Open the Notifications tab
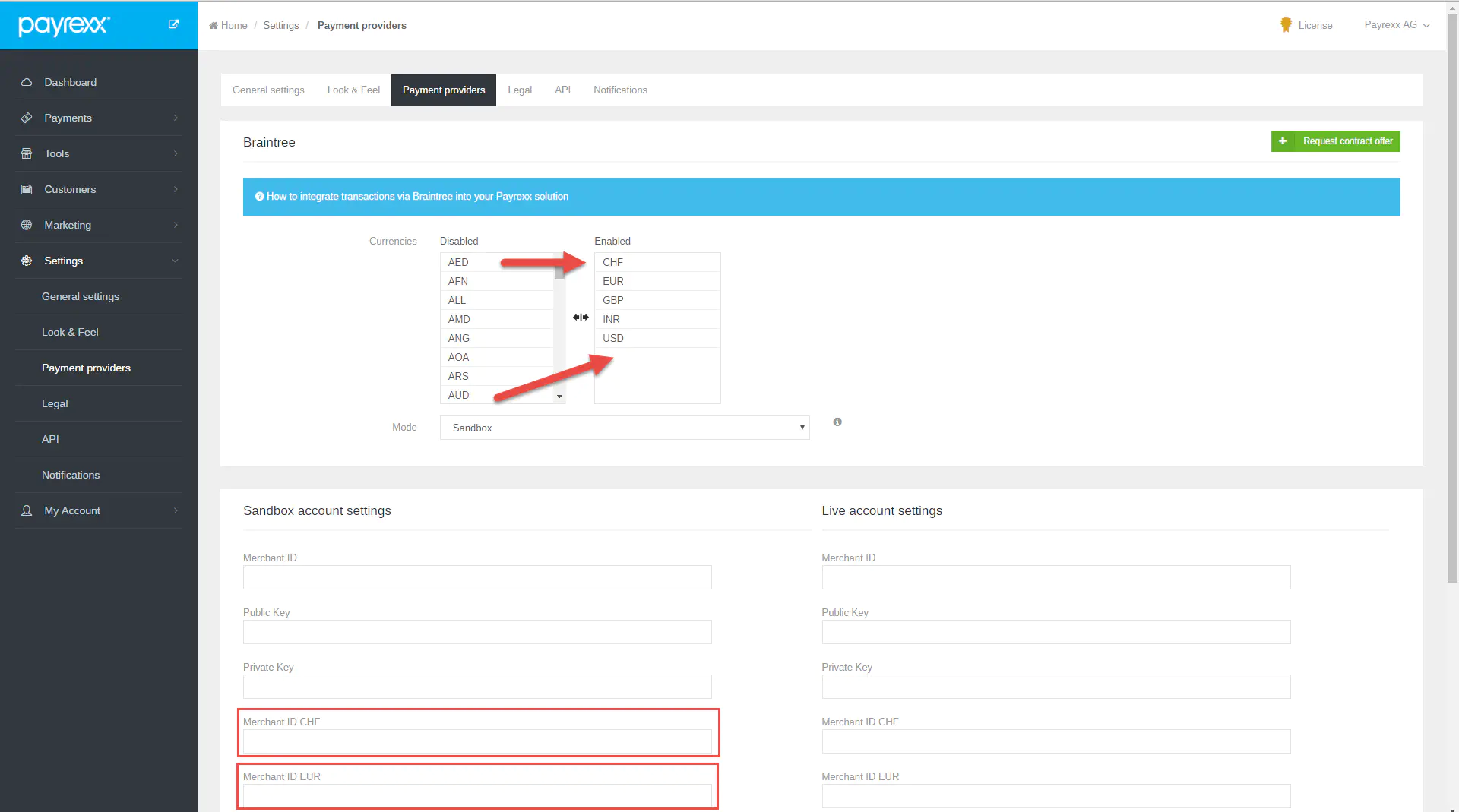1459x812 pixels. point(620,90)
